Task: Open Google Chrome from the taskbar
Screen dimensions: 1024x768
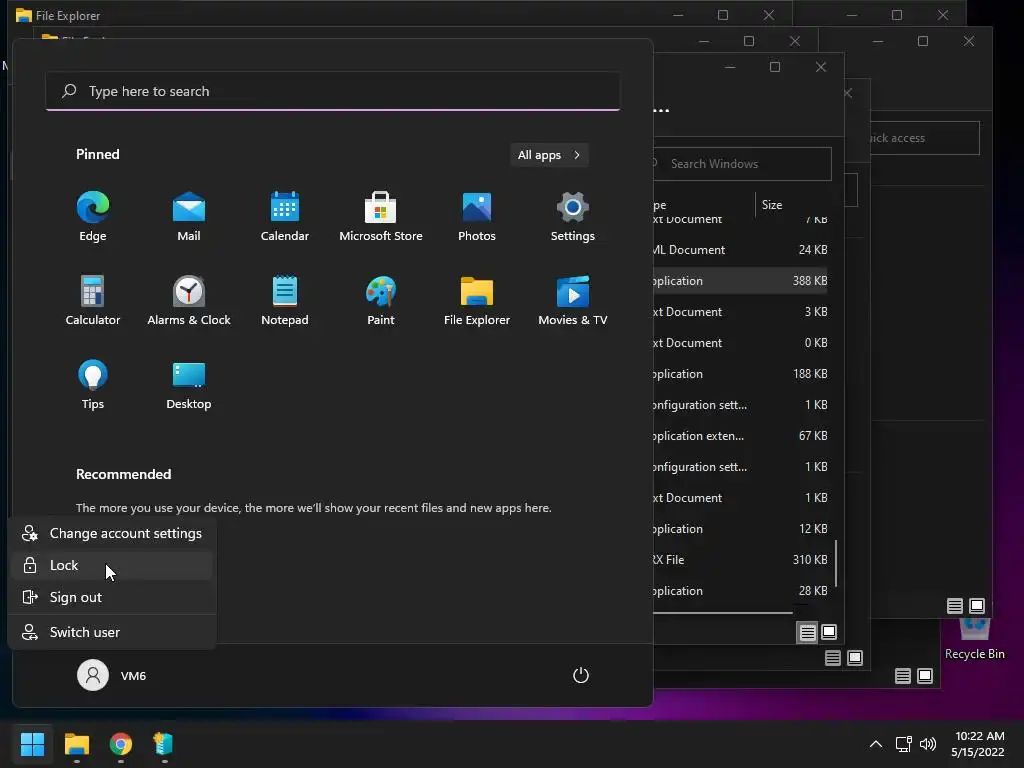Action: point(120,744)
